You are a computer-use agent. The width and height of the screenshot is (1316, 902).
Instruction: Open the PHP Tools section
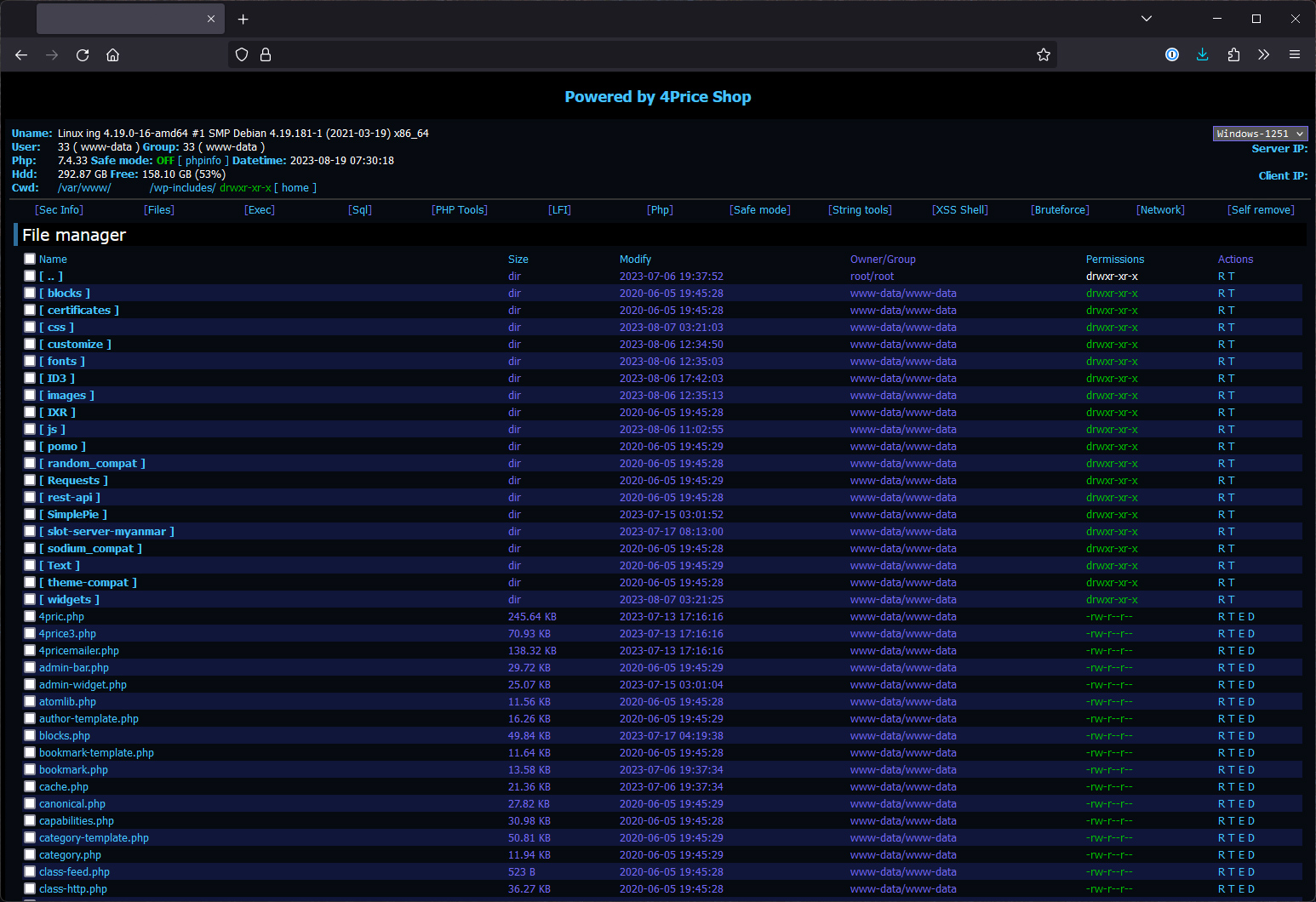[460, 210]
